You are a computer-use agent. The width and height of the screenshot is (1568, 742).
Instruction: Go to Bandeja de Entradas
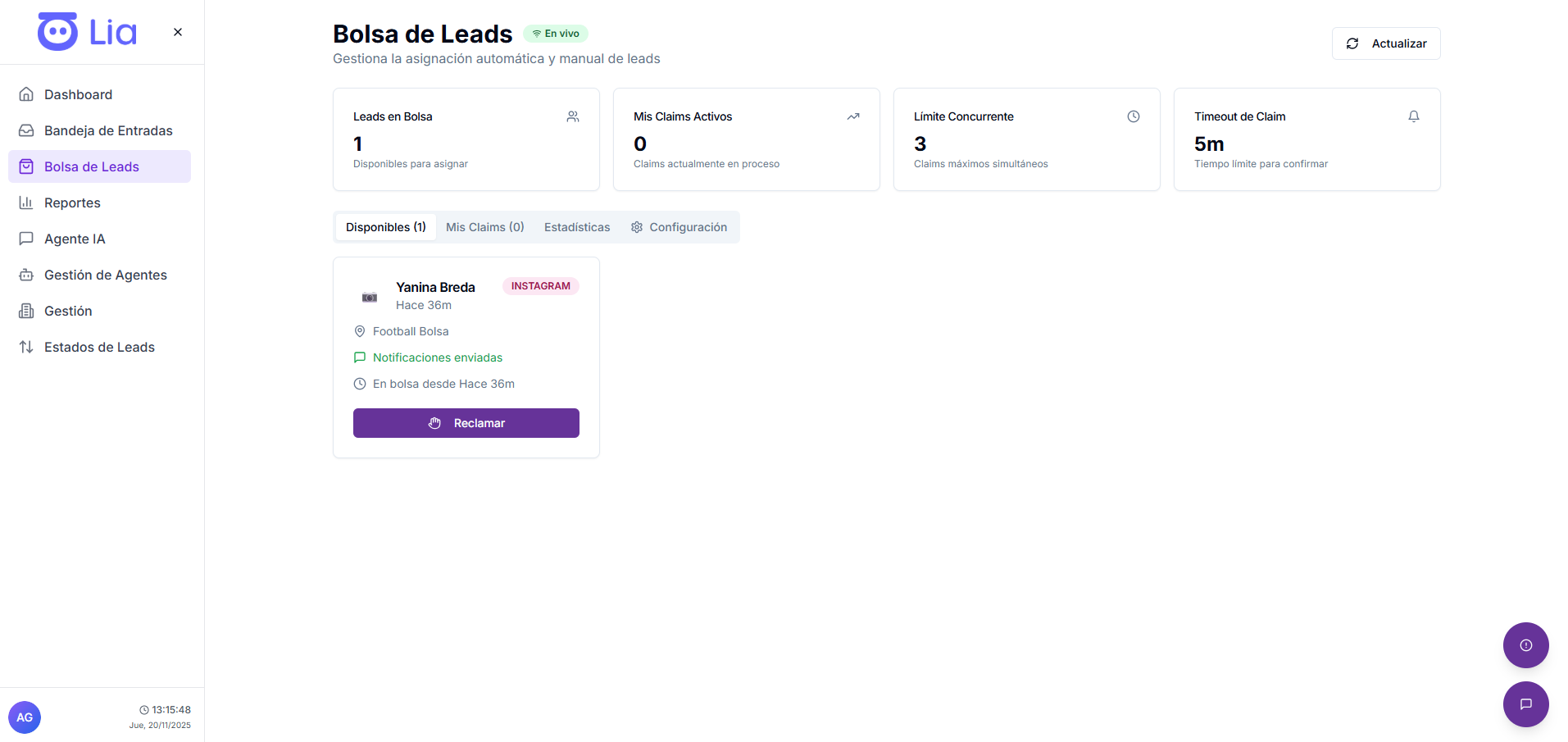pyautogui.click(x=108, y=130)
